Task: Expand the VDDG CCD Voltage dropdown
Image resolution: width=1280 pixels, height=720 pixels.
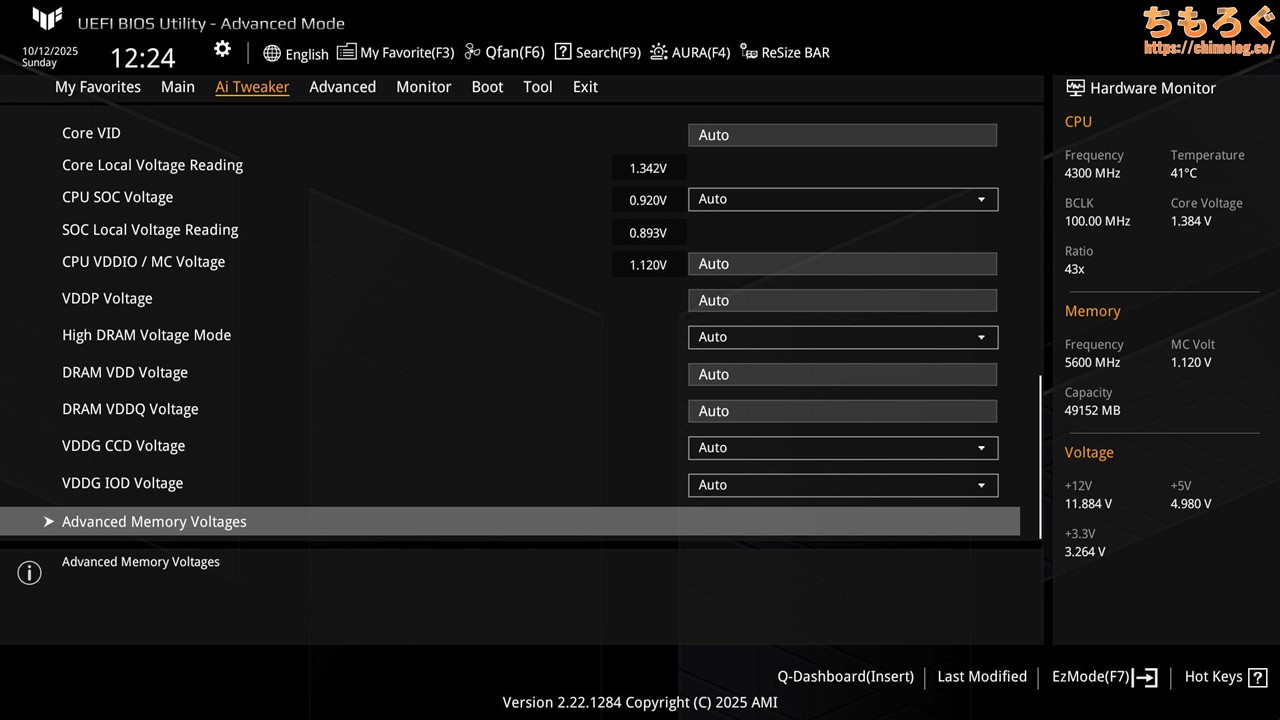Action: click(842, 448)
